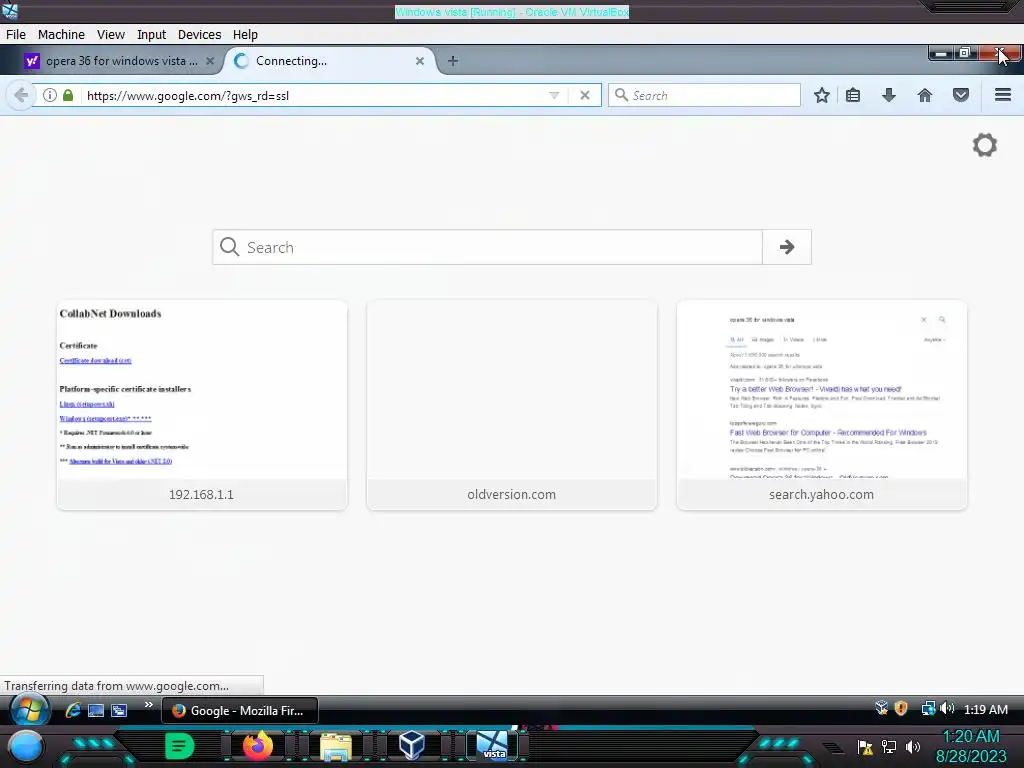
Task: Launch Internet Explorer from quick launch
Action: [x=72, y=710]
